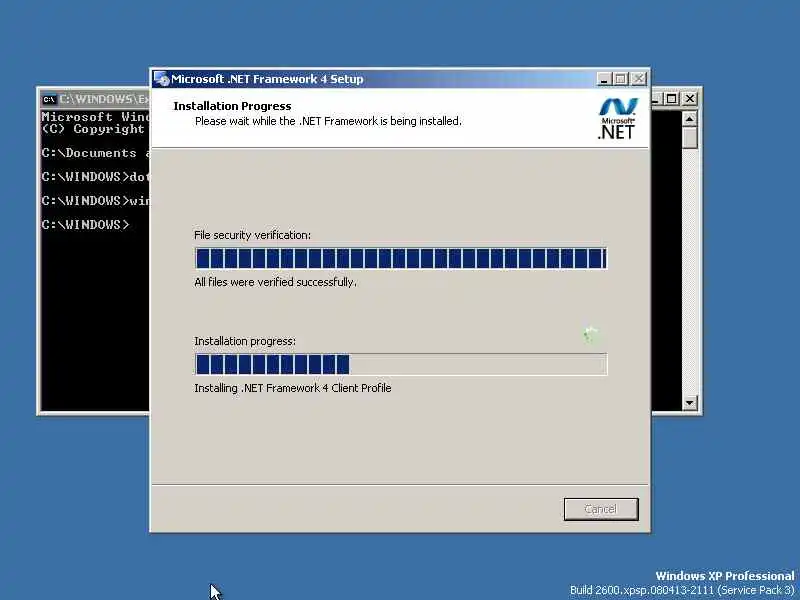Click the File security verification progress bar

click(401, 258)
